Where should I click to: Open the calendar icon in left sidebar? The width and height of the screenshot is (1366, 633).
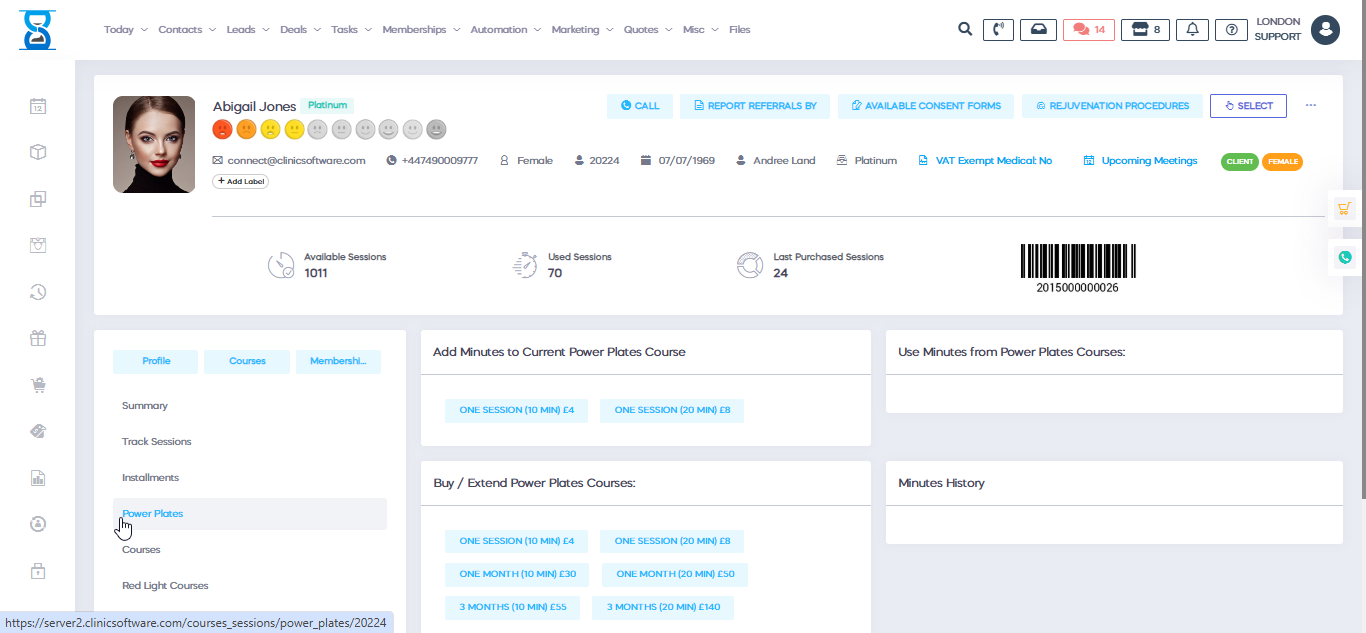pyautogui.click(x=38, y=106)
